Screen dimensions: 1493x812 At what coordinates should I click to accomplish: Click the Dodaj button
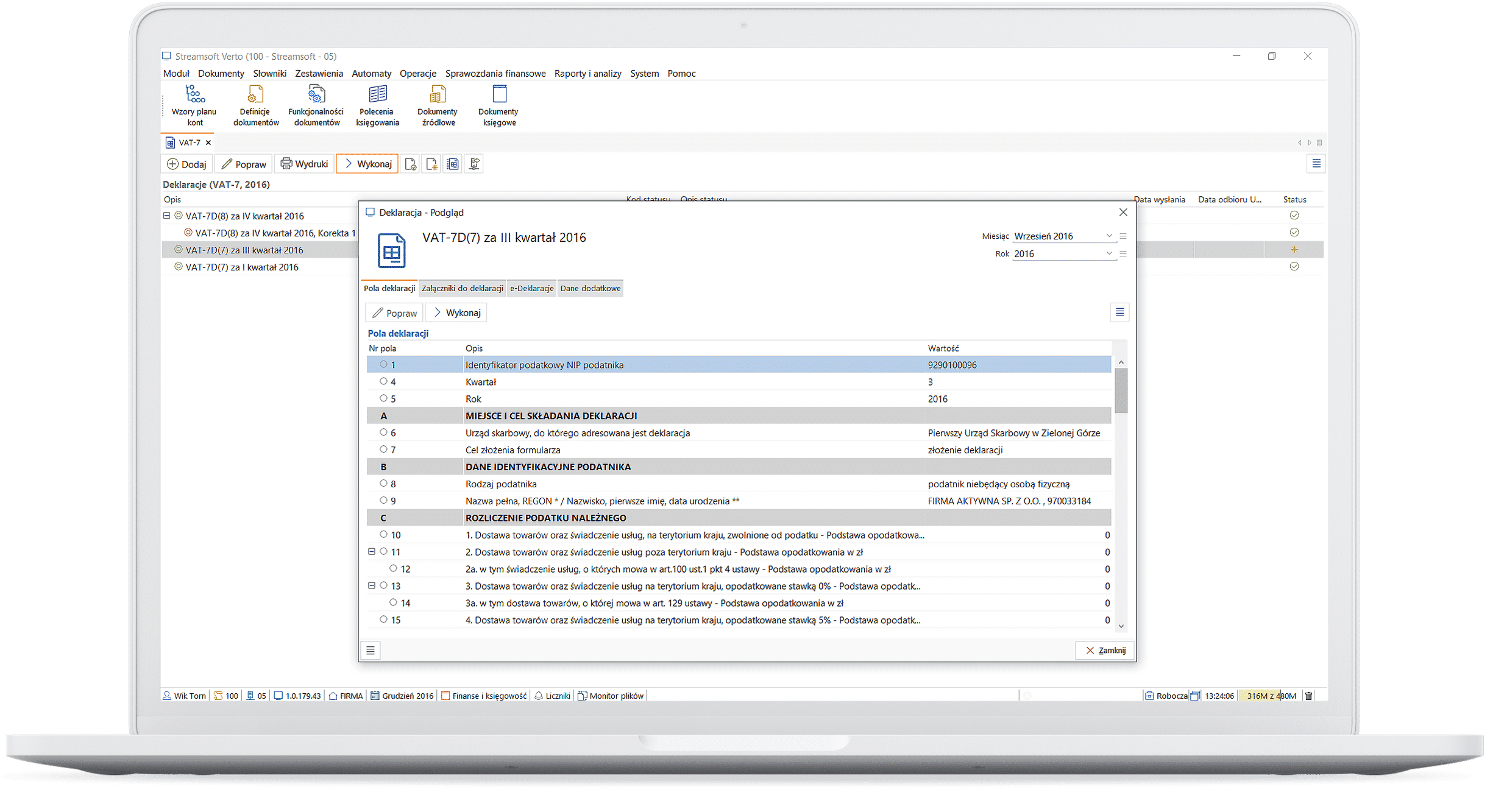[x=187, y=164]
